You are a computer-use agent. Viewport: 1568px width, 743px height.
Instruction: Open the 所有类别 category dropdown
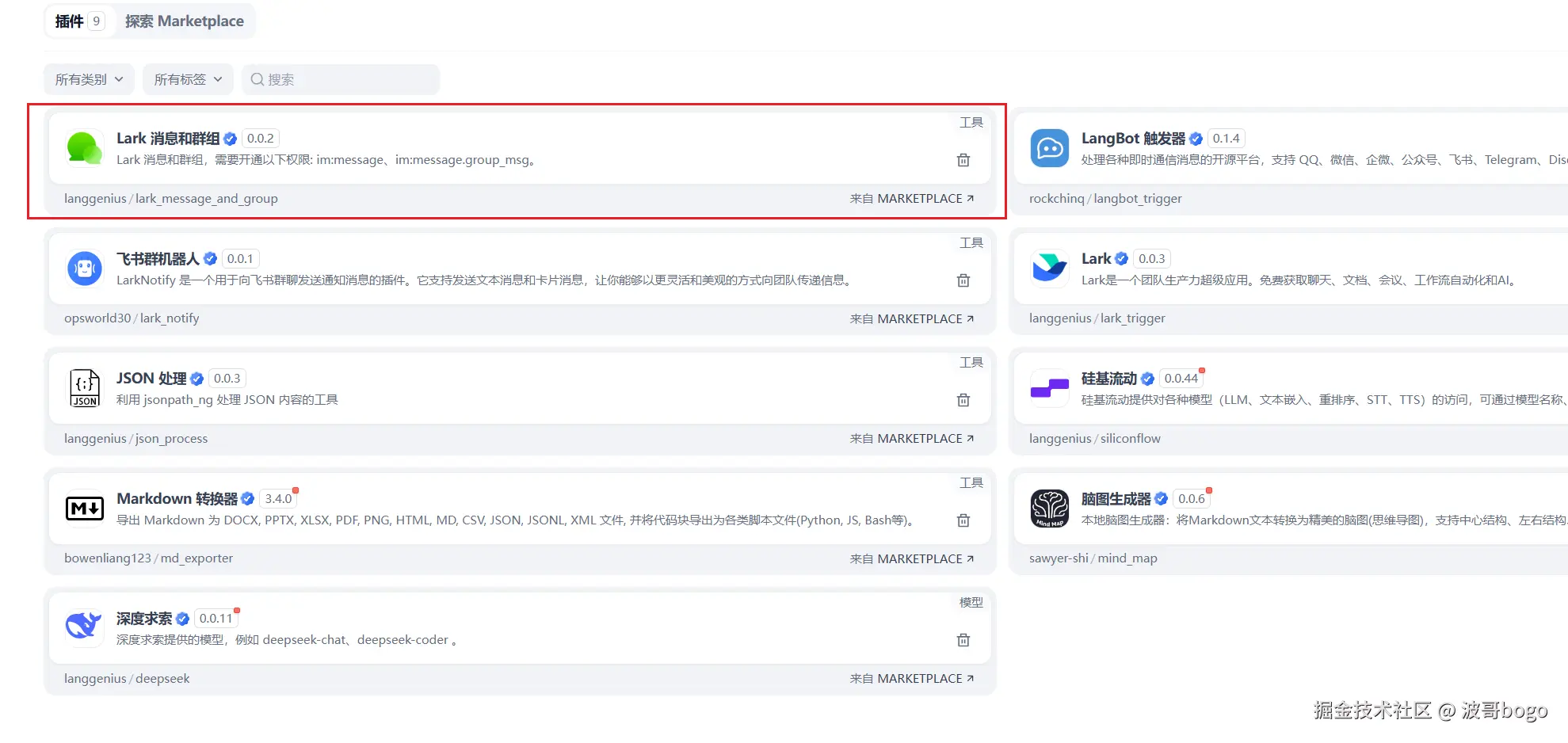[x=89, y=79]
